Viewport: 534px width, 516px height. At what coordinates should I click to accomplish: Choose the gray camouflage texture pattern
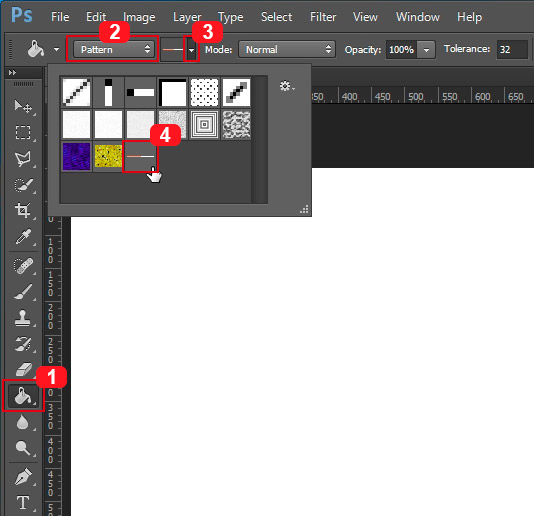pyautogui.click(x=236, y=124)
